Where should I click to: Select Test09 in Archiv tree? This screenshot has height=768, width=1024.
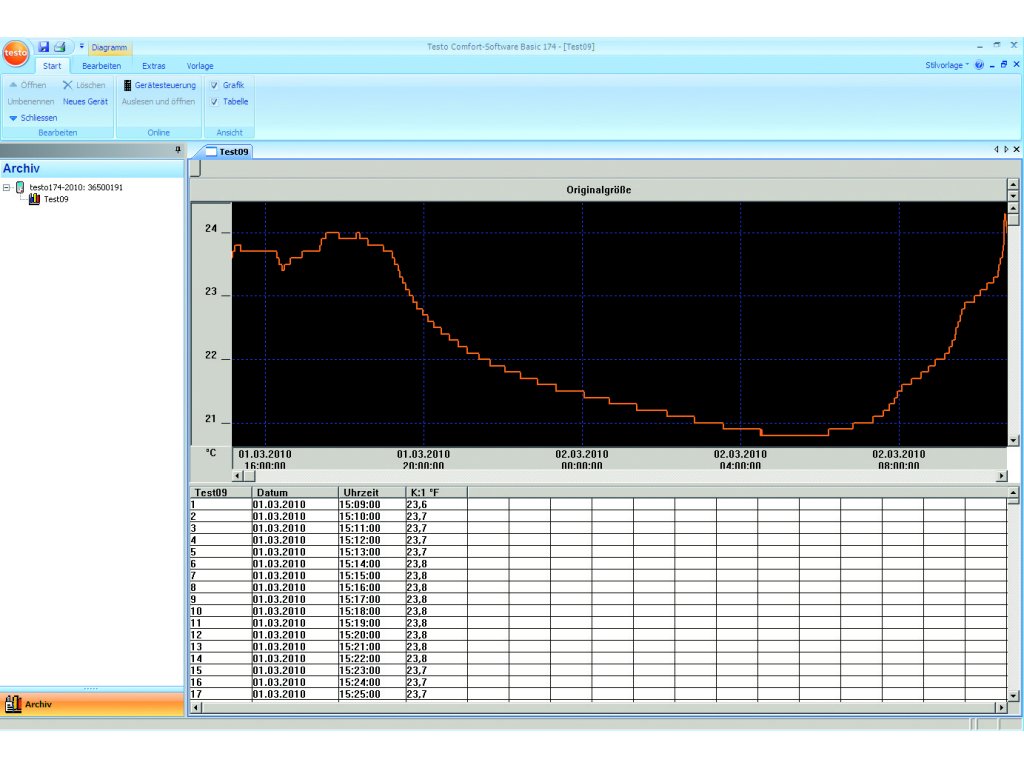click(56, 199)
